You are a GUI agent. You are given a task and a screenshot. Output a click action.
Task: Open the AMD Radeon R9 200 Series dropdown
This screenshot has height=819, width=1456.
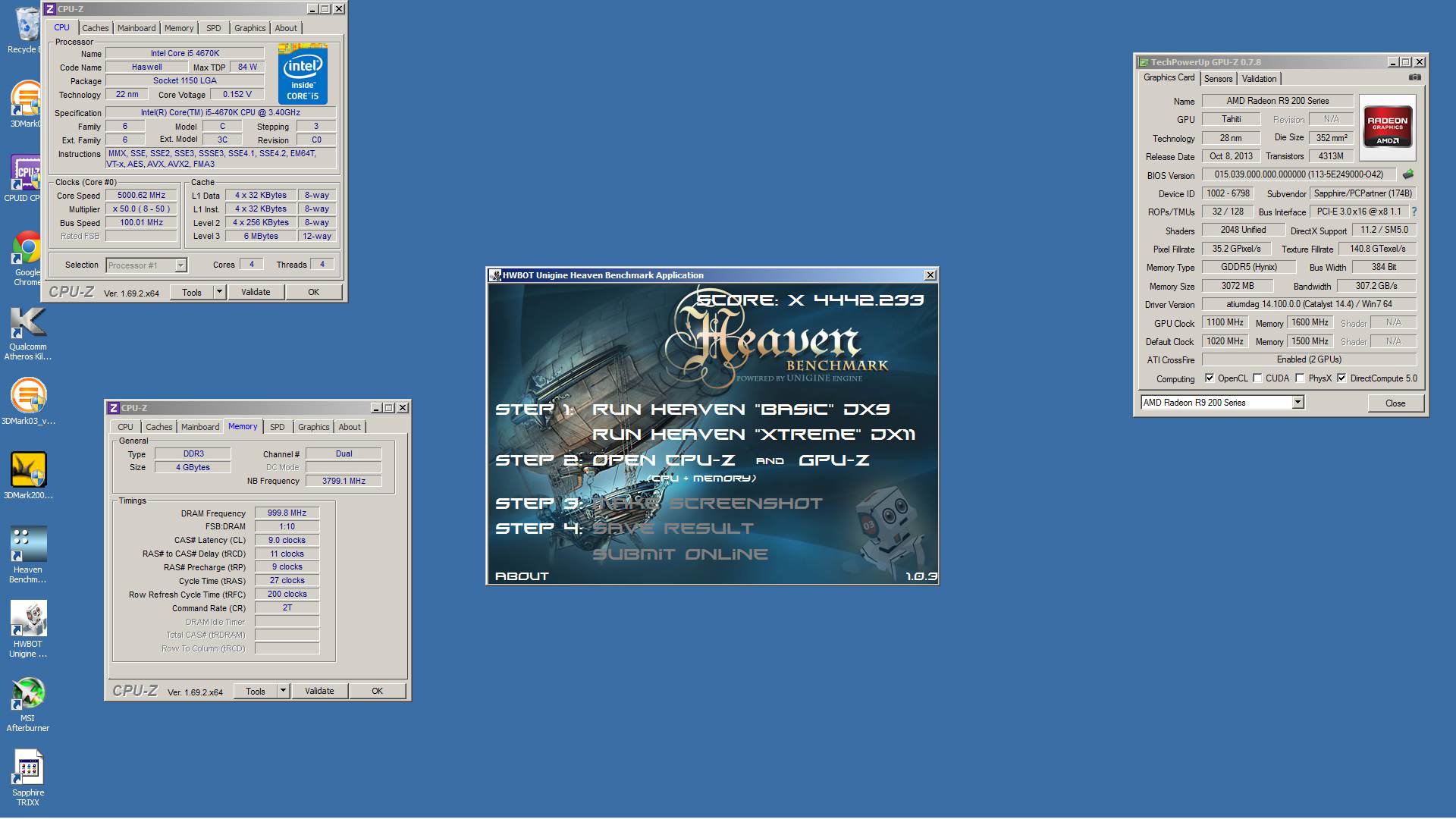[x=1298, y=403]
